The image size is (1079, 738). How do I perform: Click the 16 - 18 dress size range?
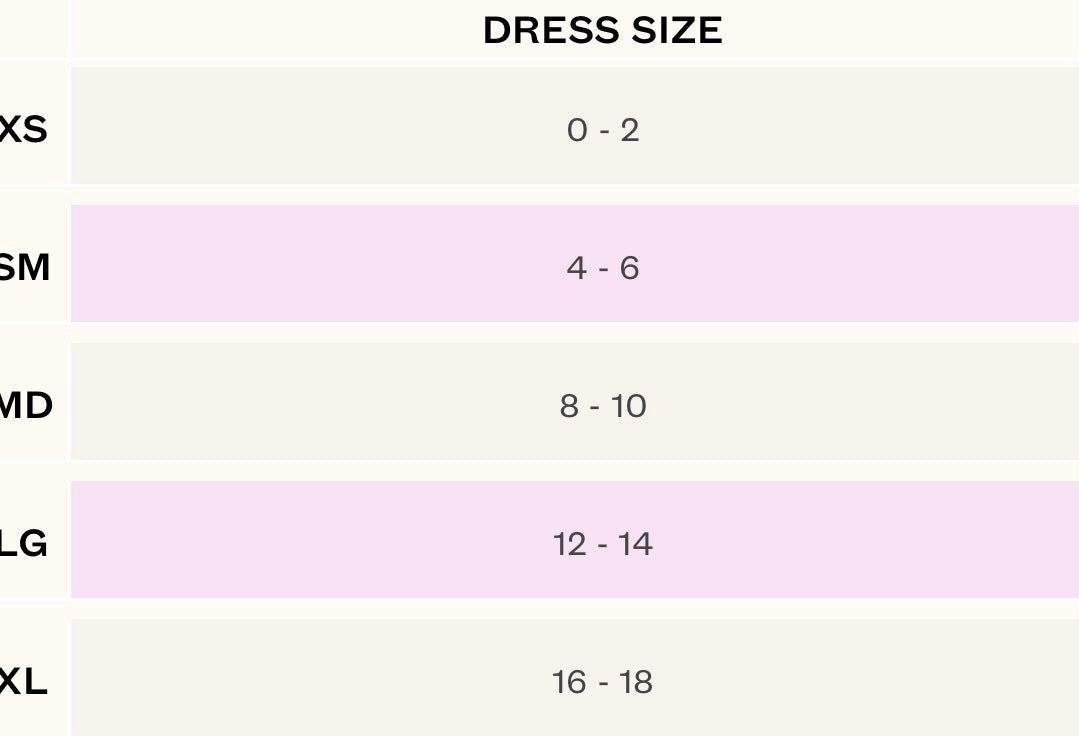pos(602,682)
